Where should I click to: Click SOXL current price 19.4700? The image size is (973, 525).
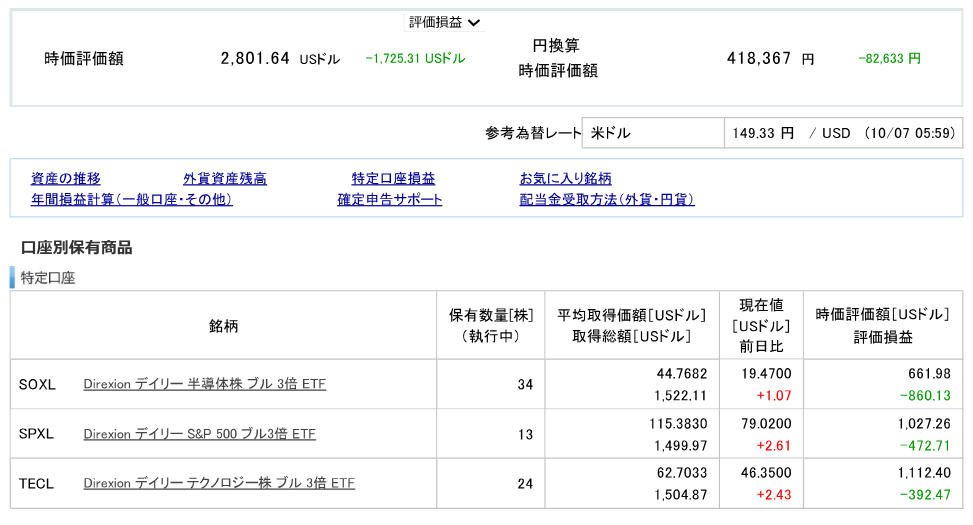(x=766, y=374)
